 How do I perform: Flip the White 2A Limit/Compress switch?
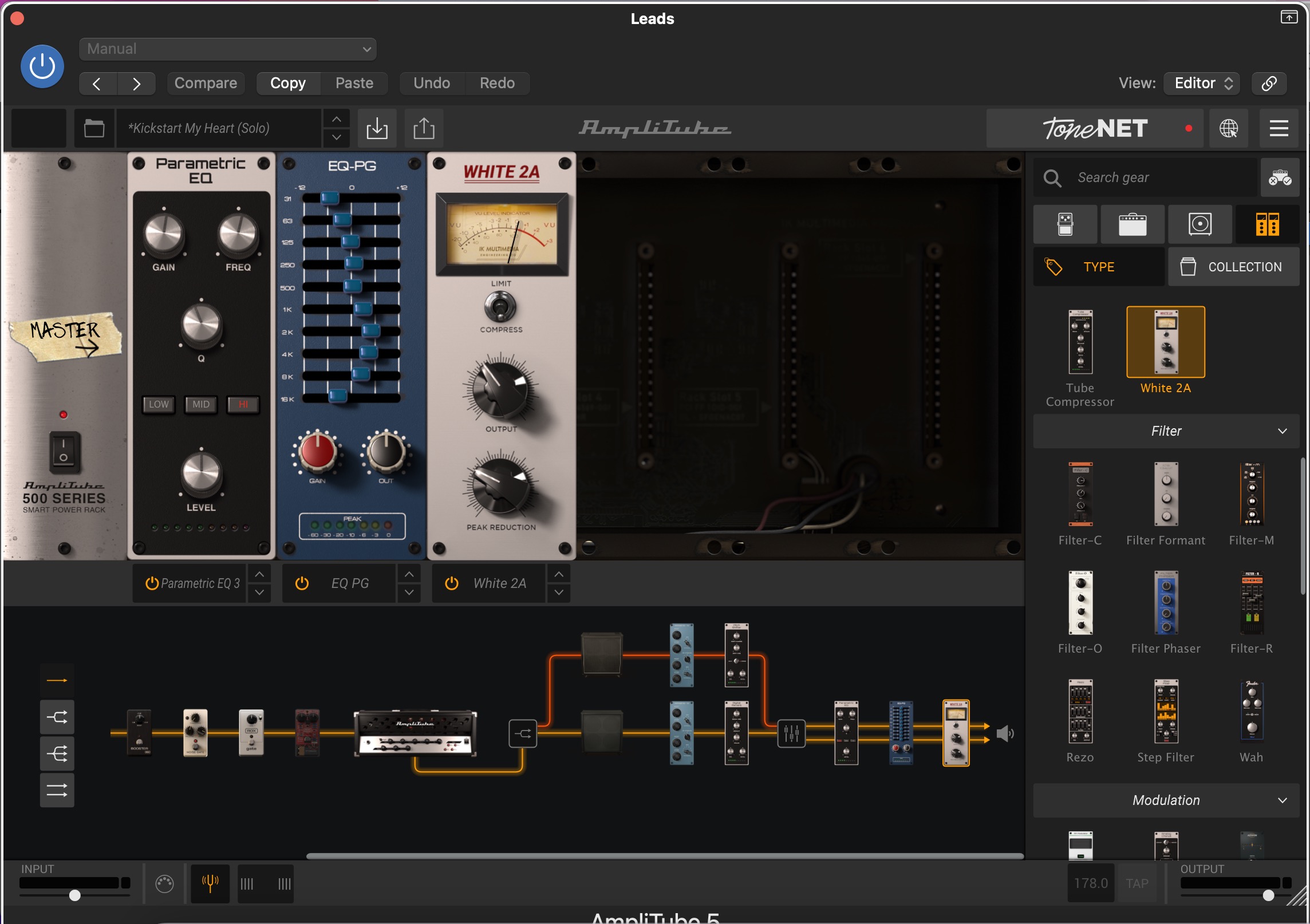(x=501, y=307)
